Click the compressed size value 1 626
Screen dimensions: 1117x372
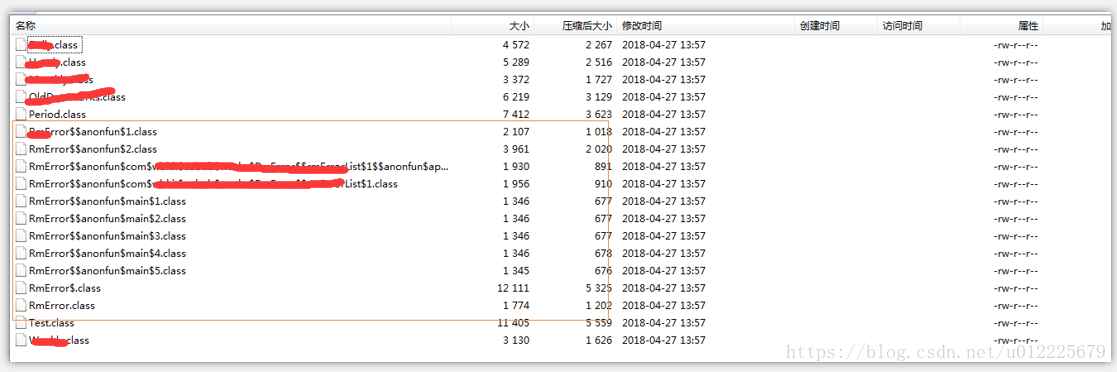(x=598, y=340)
